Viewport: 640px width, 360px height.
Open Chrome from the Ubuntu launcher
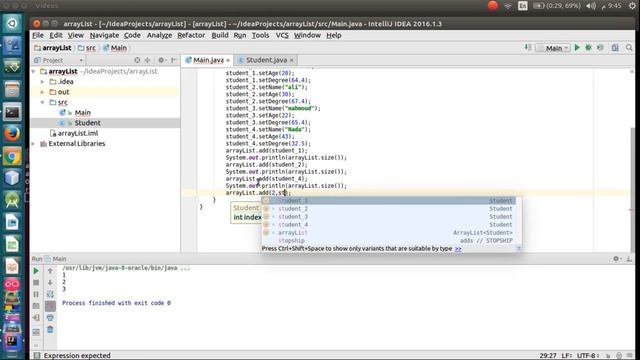pyautogui.click(x=12, y=156)
